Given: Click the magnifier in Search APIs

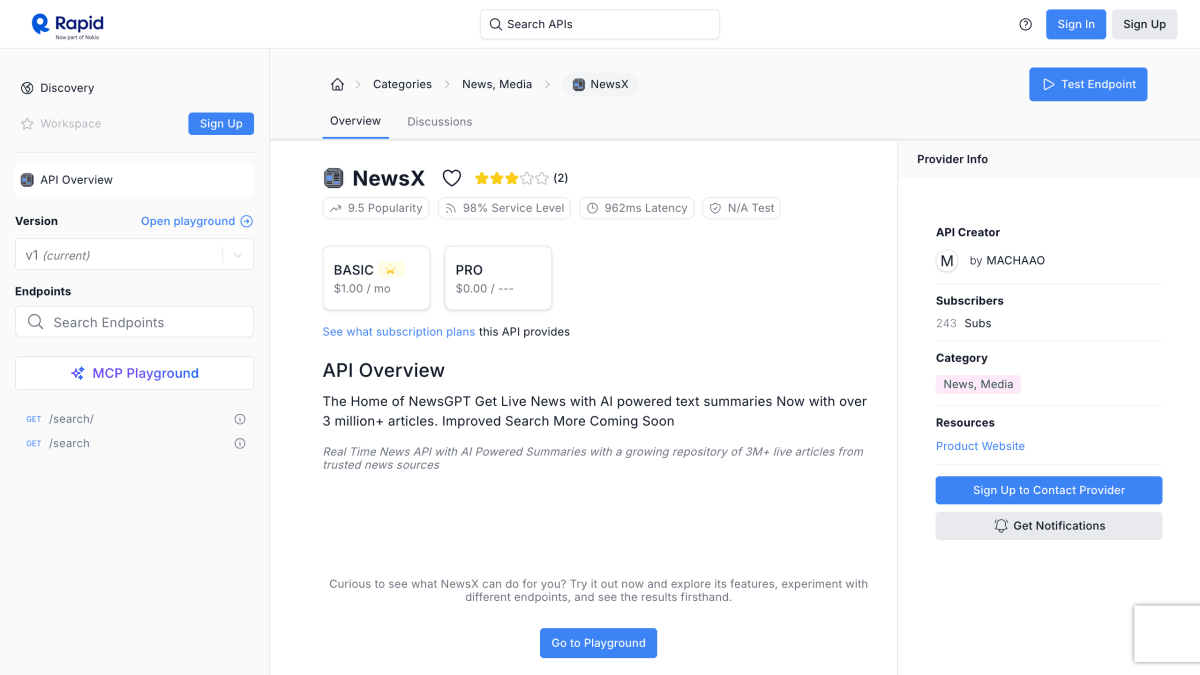Looking at the screenshot, I should point(495,24).
